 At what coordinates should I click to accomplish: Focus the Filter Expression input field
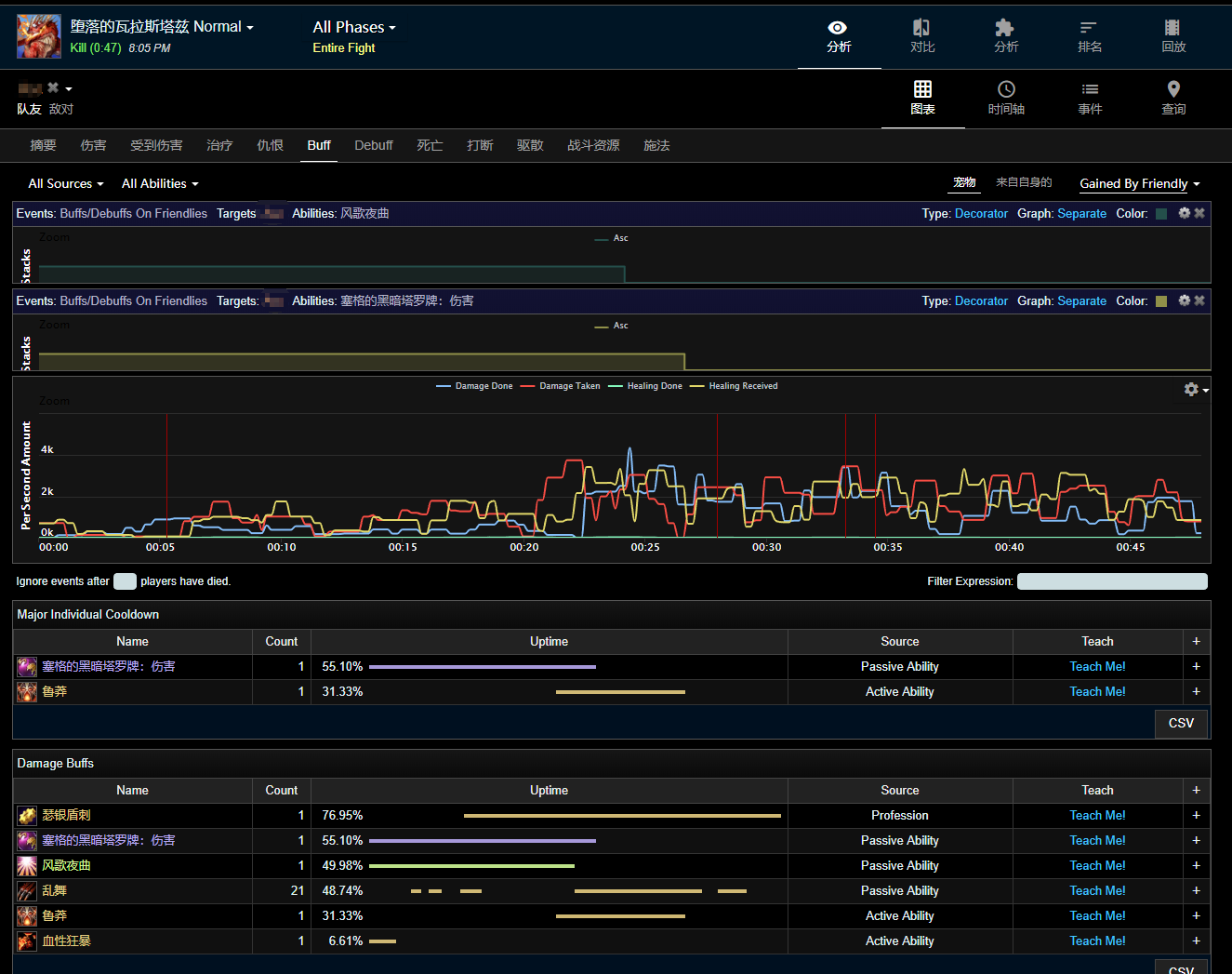(1112, 581)
